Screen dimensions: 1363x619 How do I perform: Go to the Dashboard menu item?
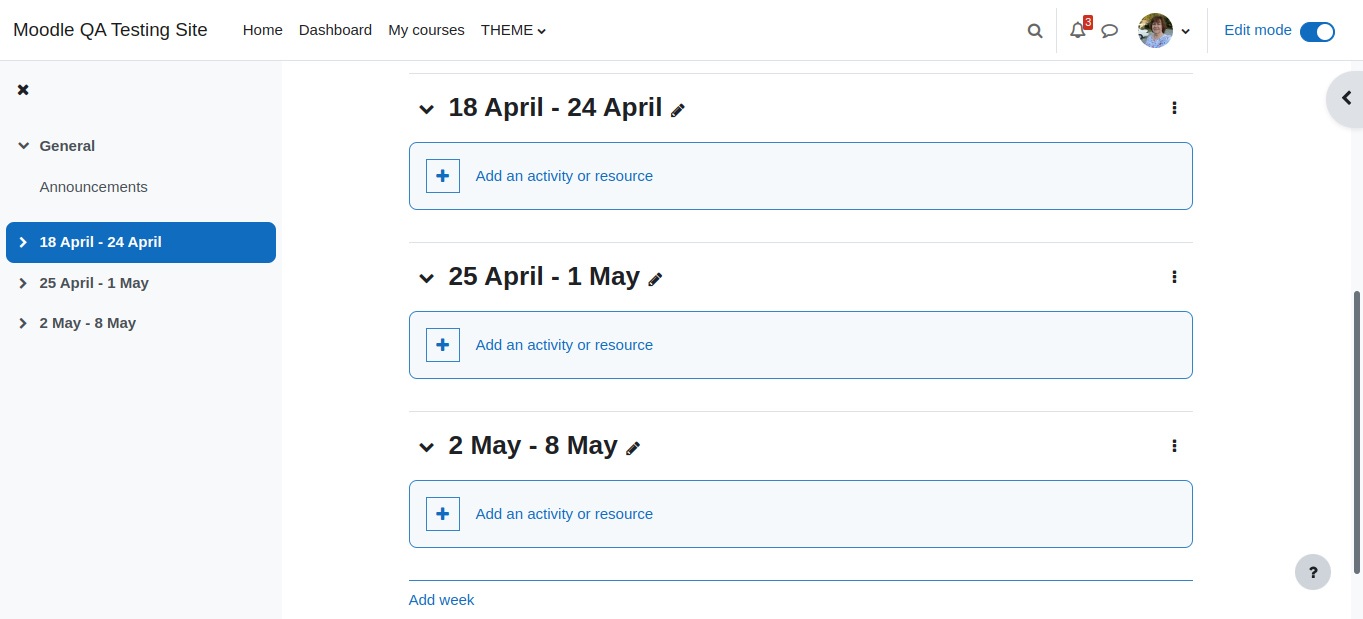coord(335,30)
